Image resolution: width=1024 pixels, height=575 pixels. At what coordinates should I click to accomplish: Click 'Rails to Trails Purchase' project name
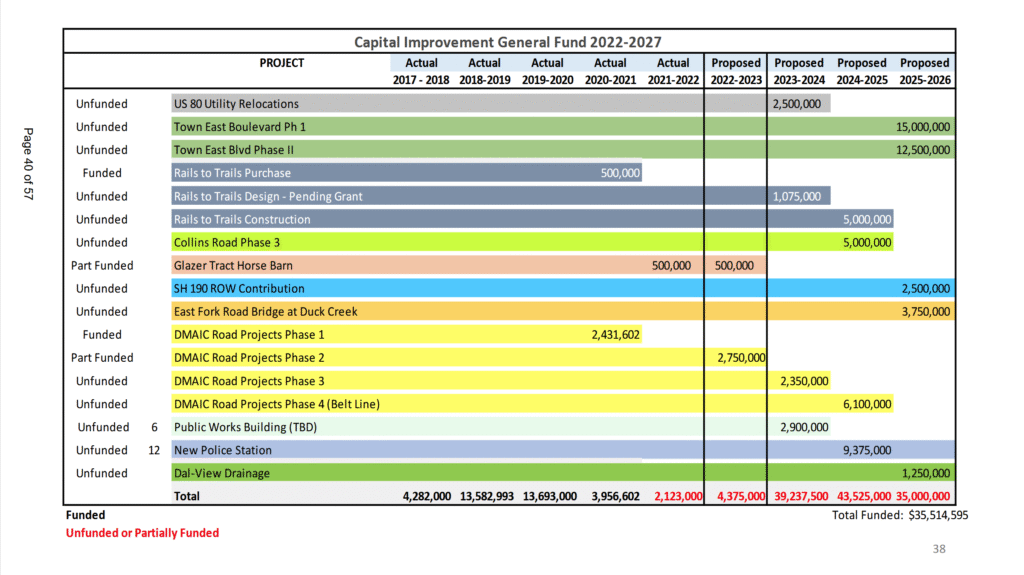[x=232, y=173]
